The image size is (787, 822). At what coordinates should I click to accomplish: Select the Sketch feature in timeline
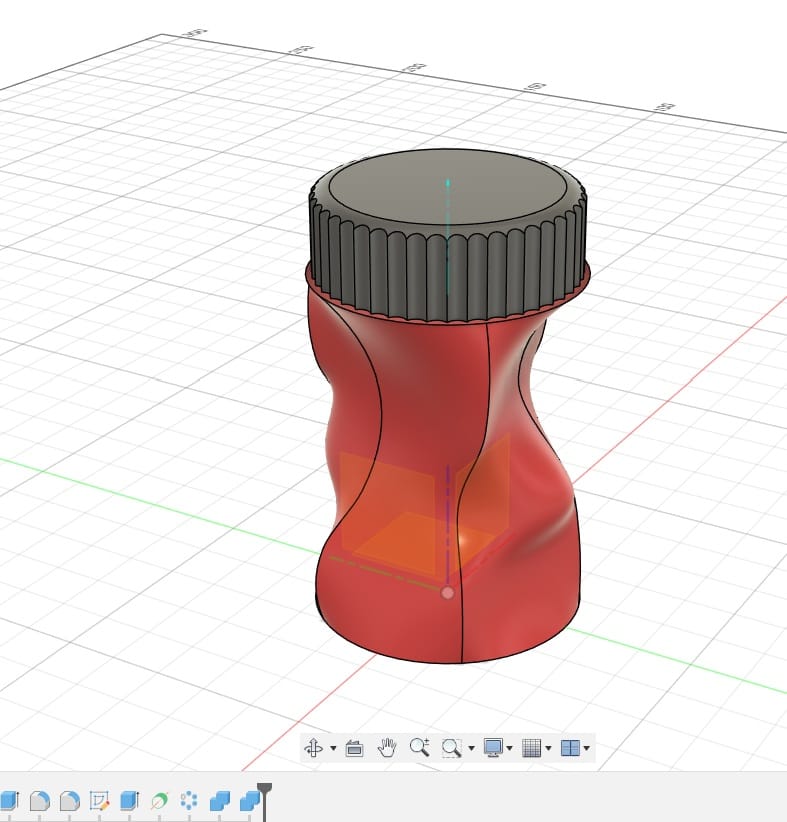tap(99, 800)
